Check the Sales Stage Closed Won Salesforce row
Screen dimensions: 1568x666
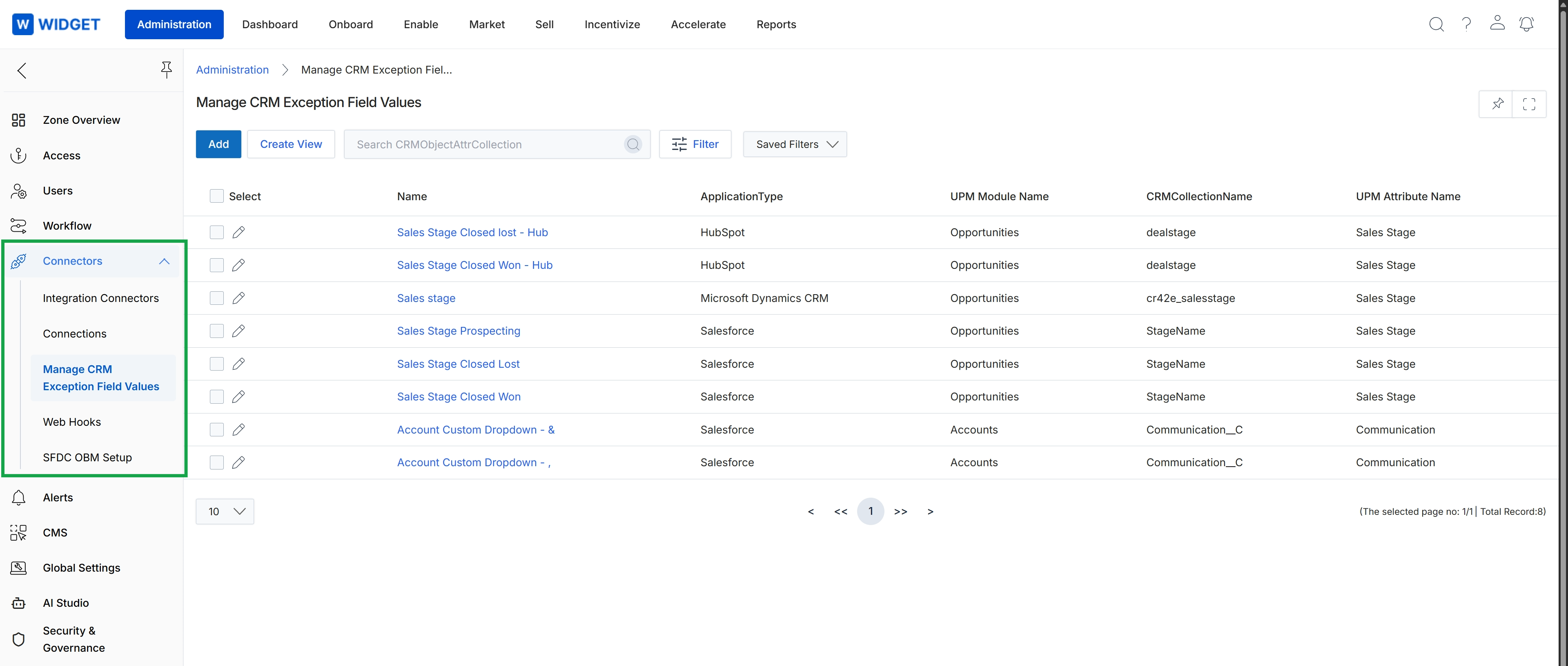tap(217, 397)
